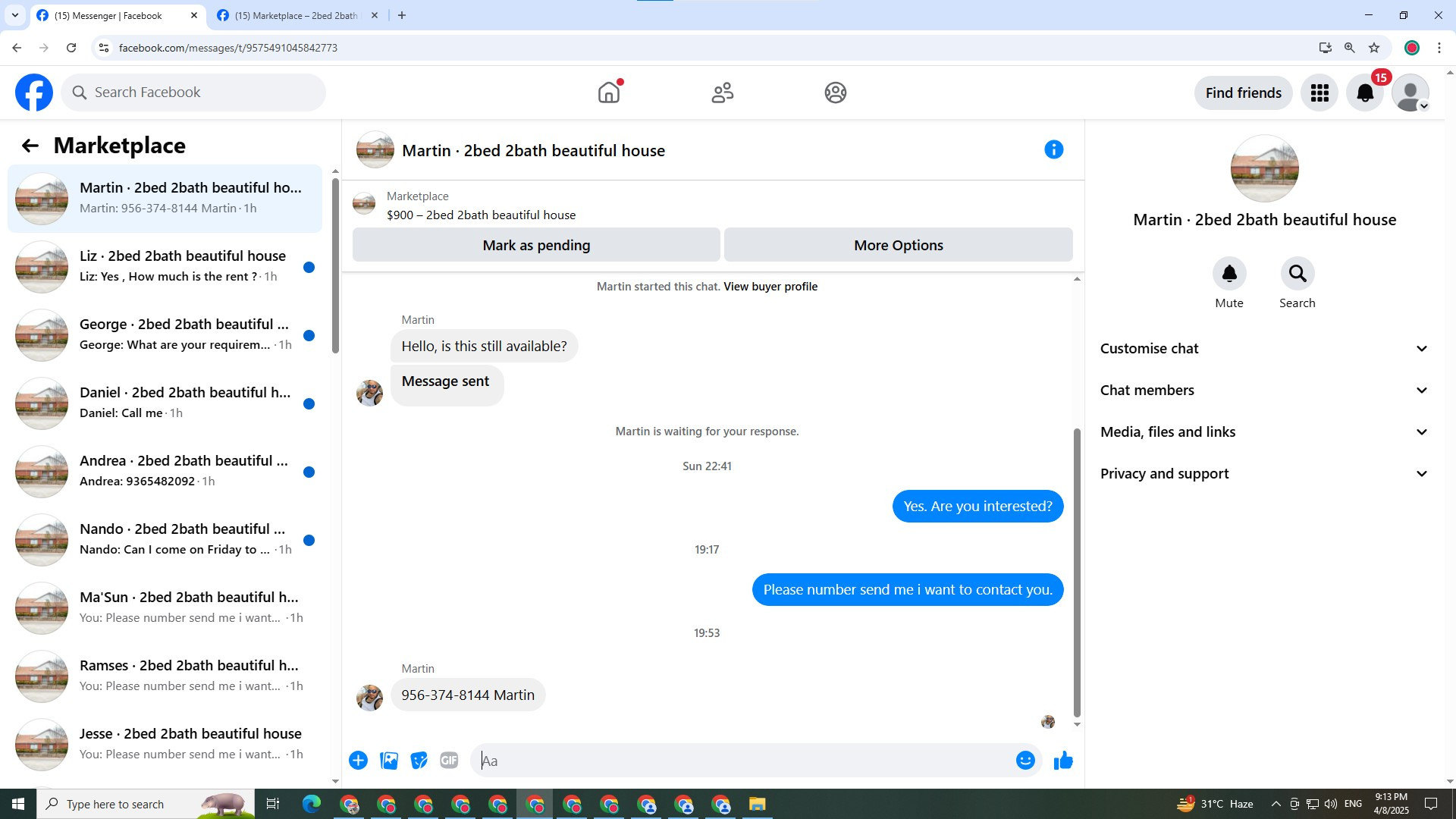The image size is (1456, 819).
Task: Expand Media, files and links section
Action: 1264,432
